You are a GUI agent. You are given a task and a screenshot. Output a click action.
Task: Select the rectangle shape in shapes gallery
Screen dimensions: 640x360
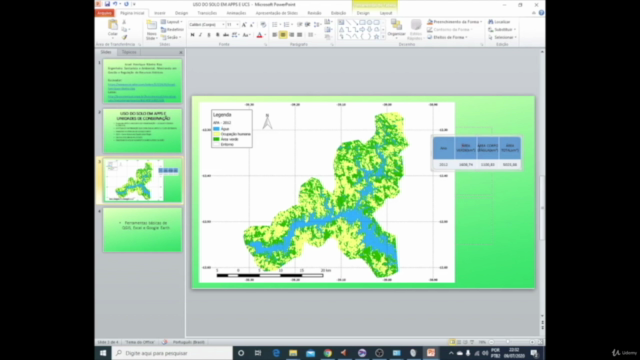tap(362, 22)
